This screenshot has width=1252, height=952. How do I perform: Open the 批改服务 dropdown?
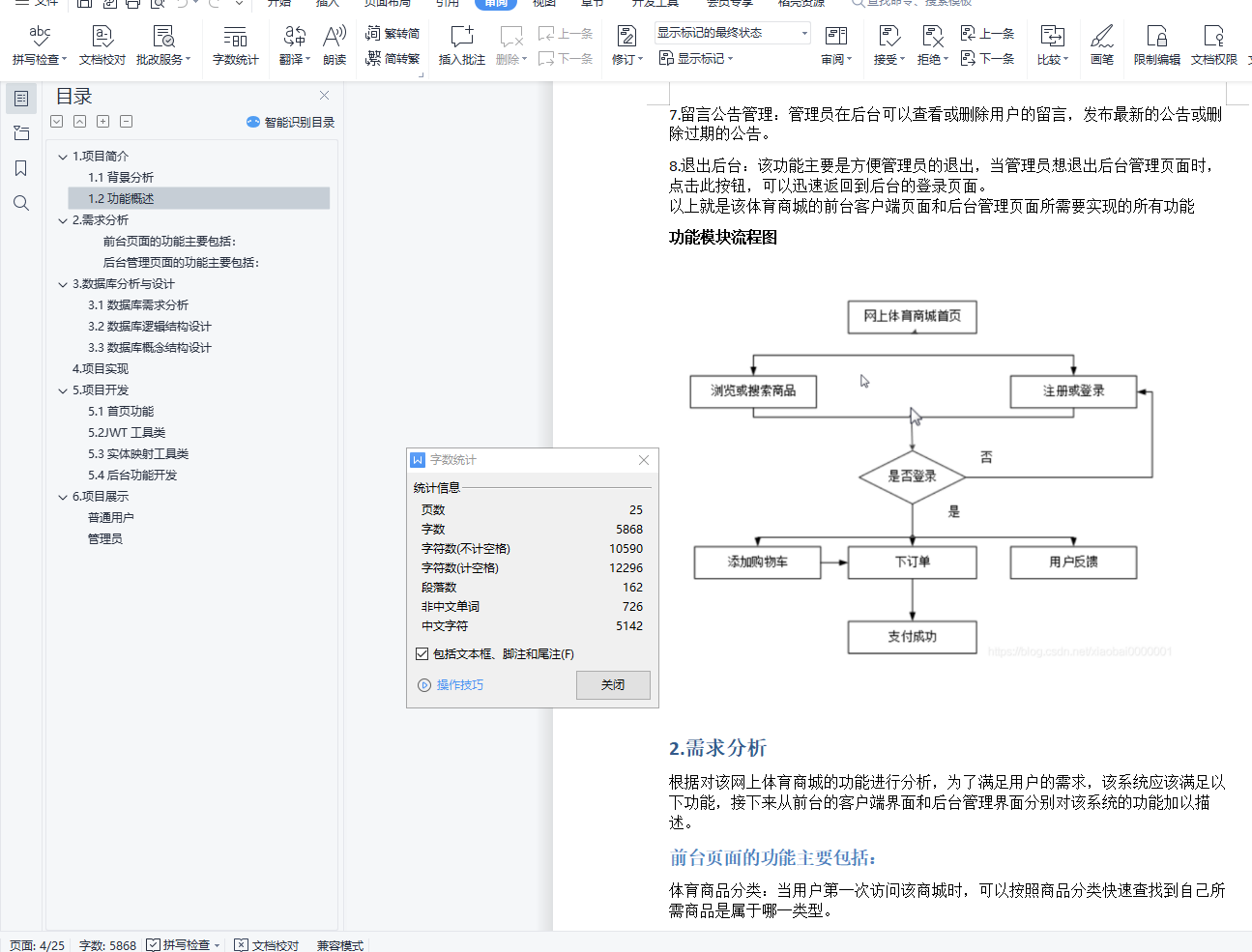[x=163, y=59]
